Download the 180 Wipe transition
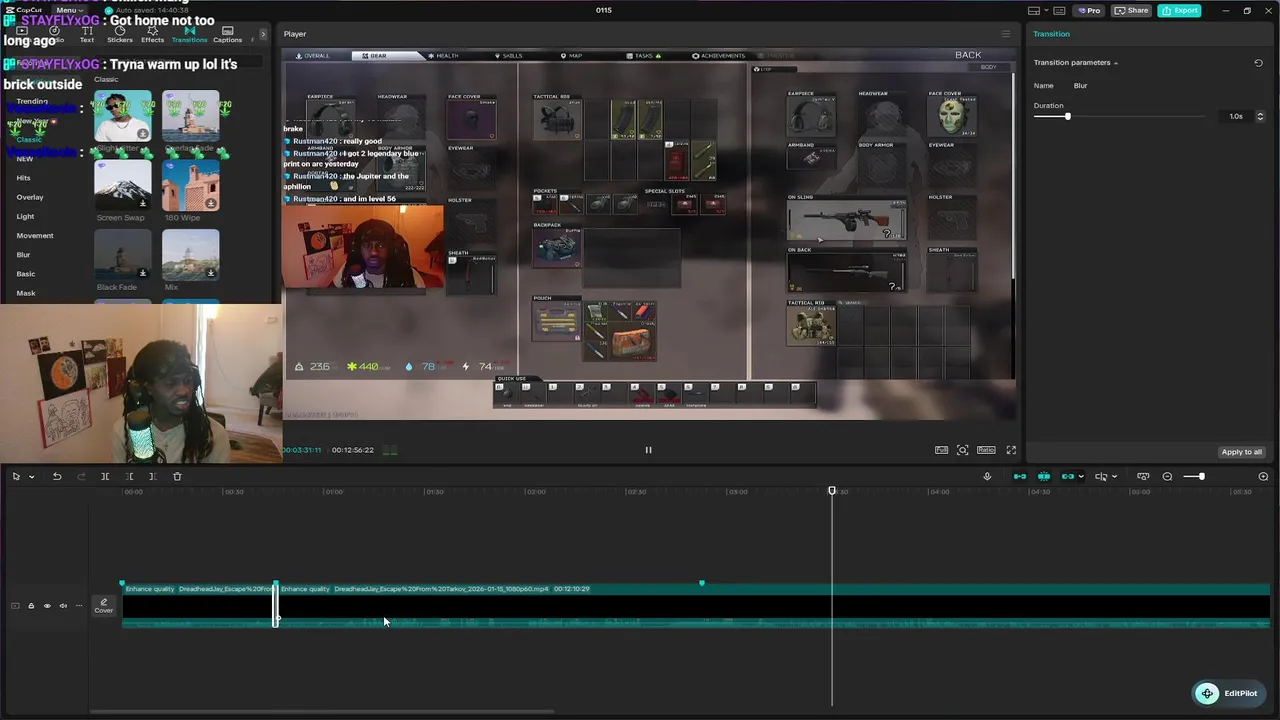The width and height of the screenshot is (1280, 720). 211,203
